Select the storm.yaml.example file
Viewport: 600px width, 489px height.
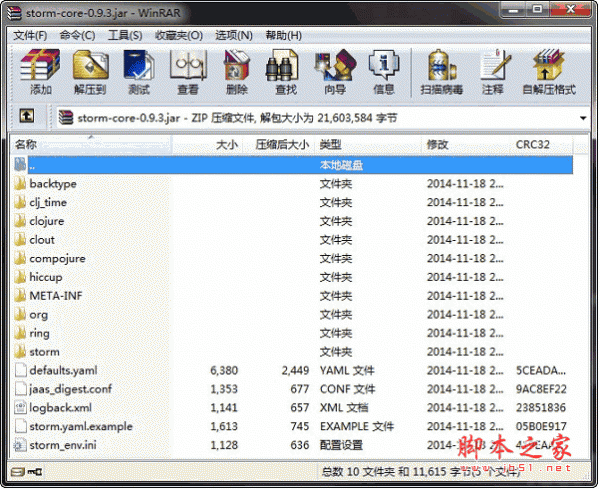[81, 426]
